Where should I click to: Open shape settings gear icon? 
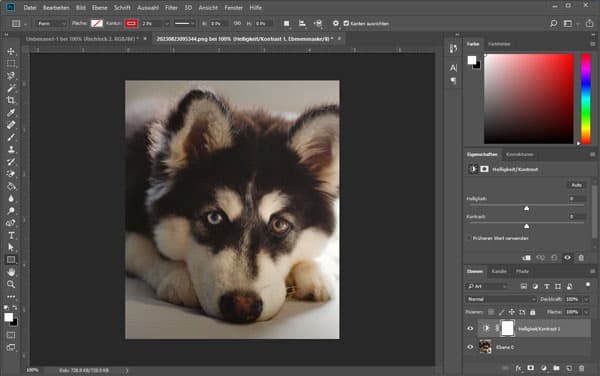tap(336, 23)
